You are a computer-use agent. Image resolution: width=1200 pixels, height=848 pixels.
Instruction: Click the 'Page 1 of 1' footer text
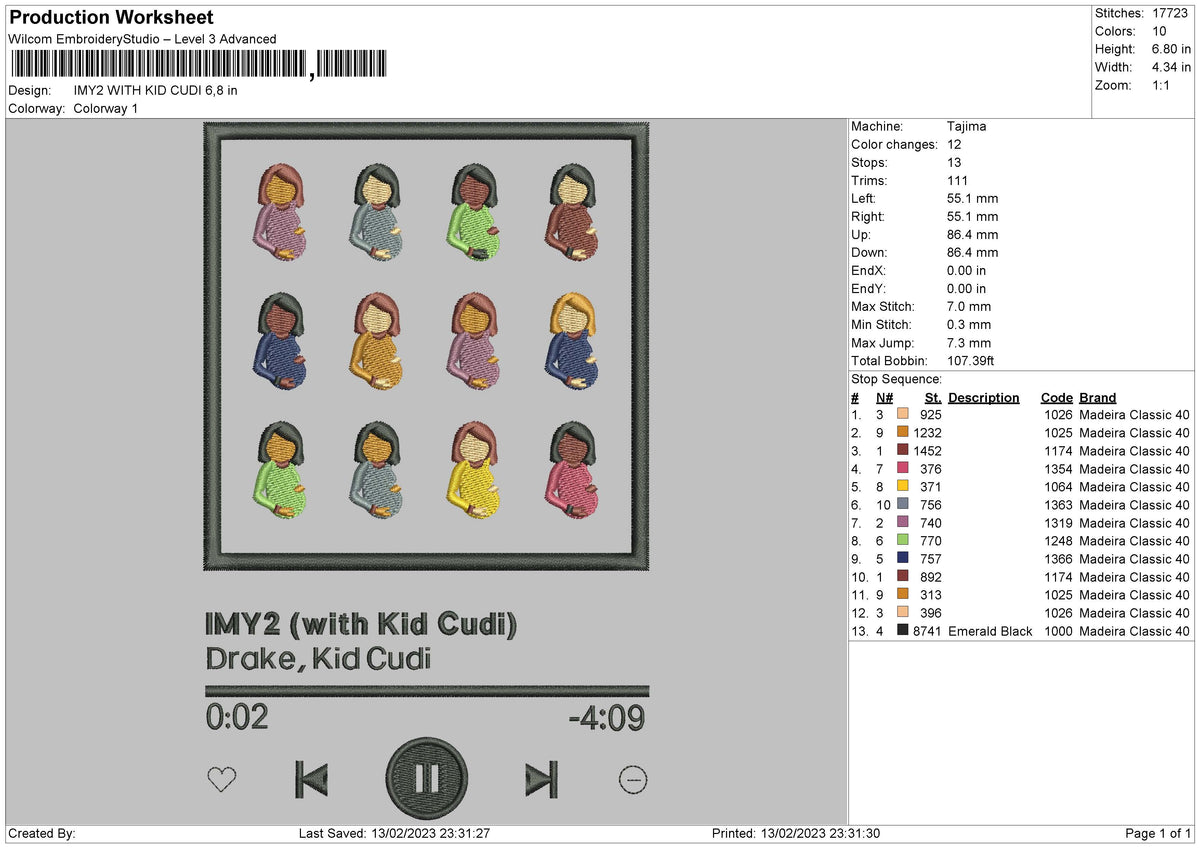1158,834
